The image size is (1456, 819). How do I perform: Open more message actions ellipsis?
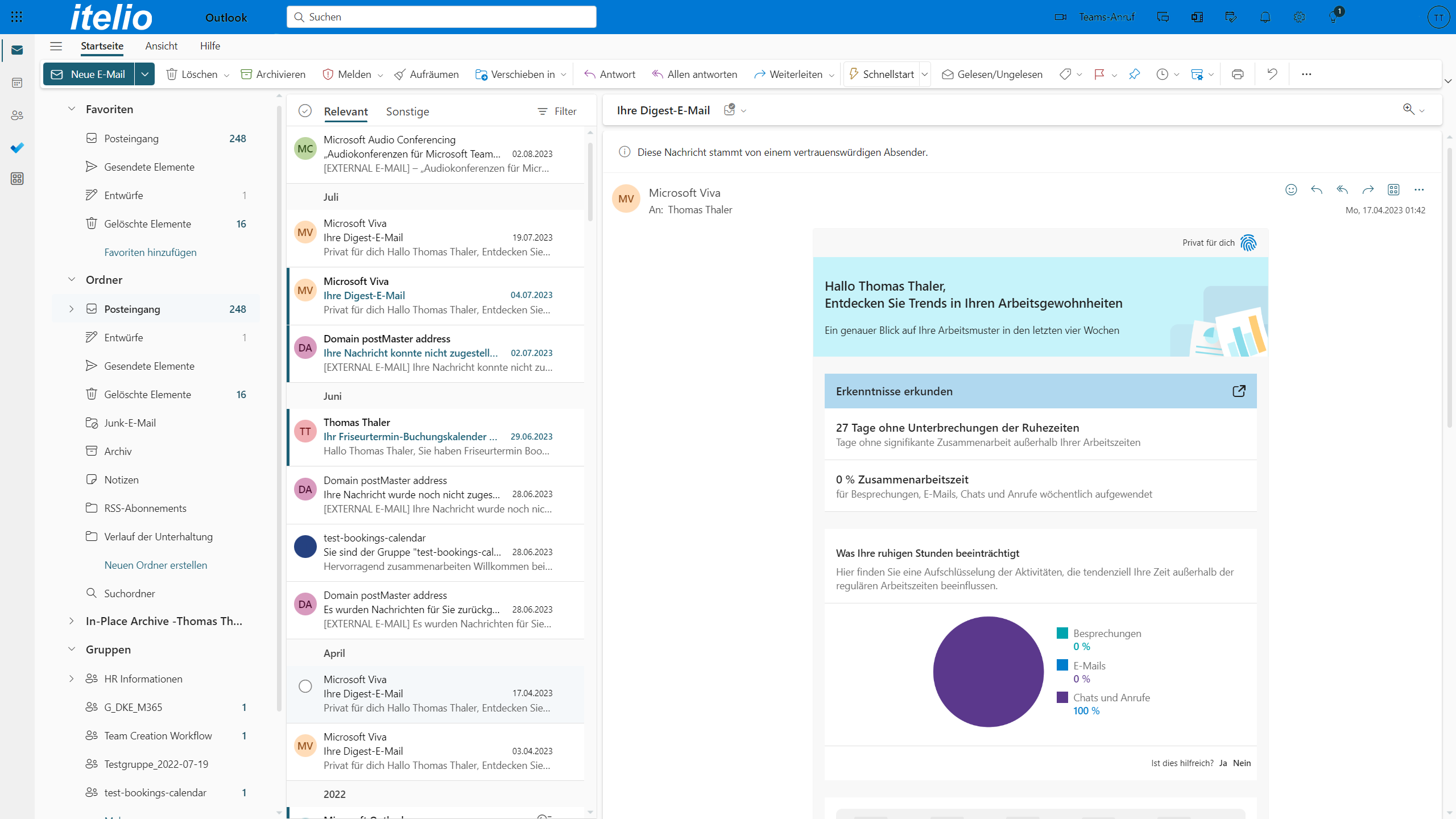(x=1419, y=190)
